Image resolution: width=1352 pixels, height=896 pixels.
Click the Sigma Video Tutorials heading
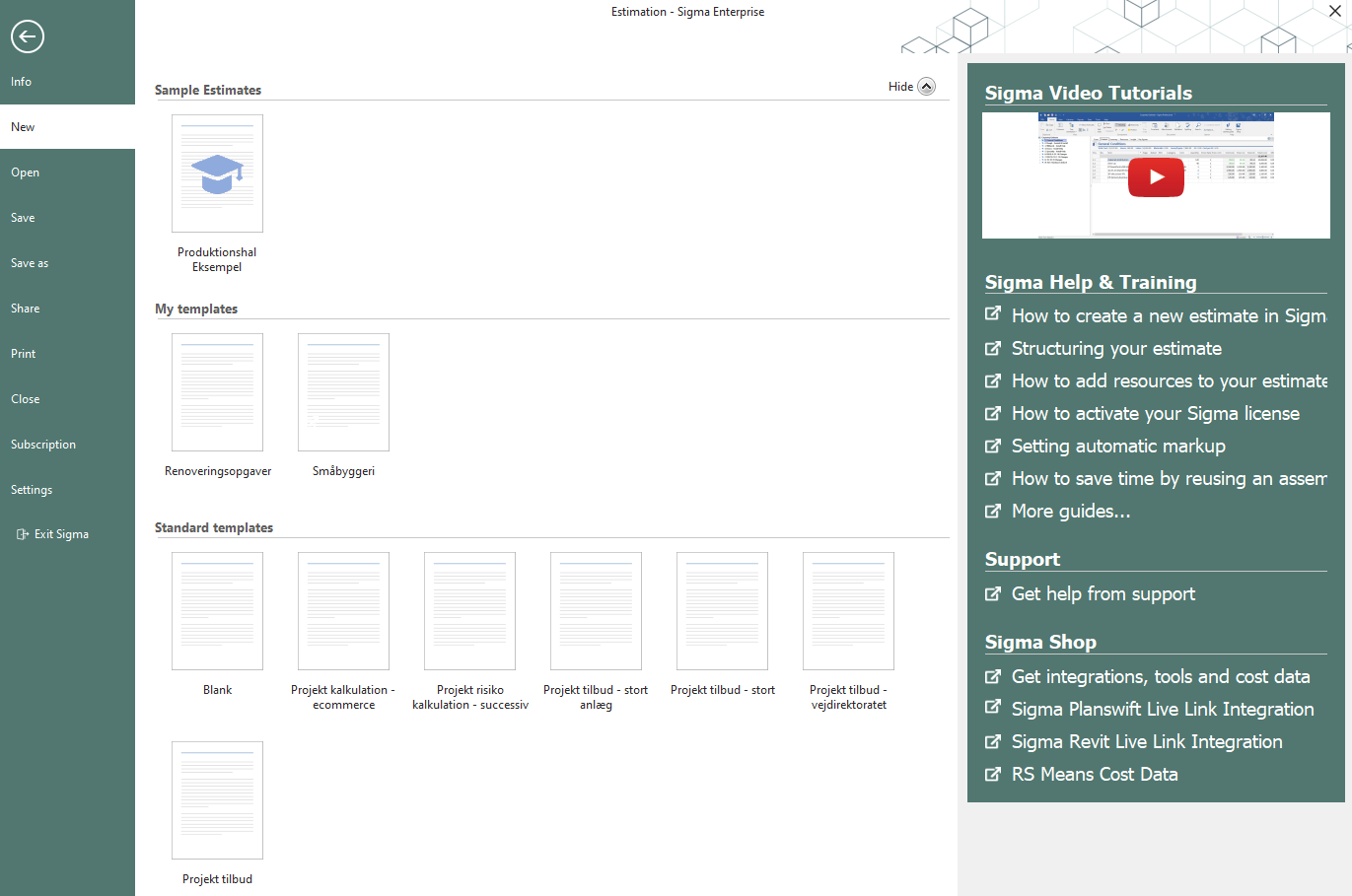pos(1089,93)
